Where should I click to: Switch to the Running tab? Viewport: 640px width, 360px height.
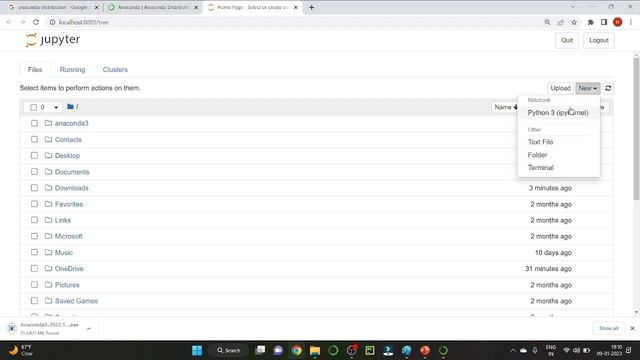coord(72,69)
